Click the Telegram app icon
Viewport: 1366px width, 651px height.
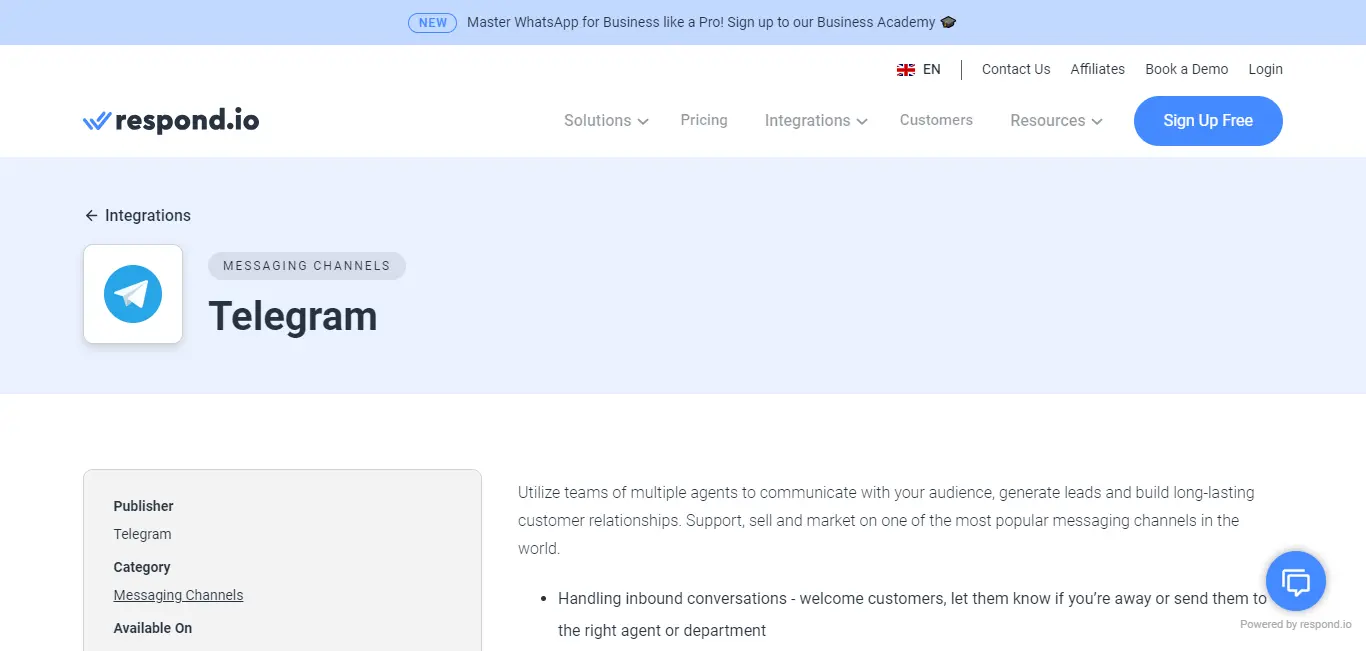[x=133, y=294]
